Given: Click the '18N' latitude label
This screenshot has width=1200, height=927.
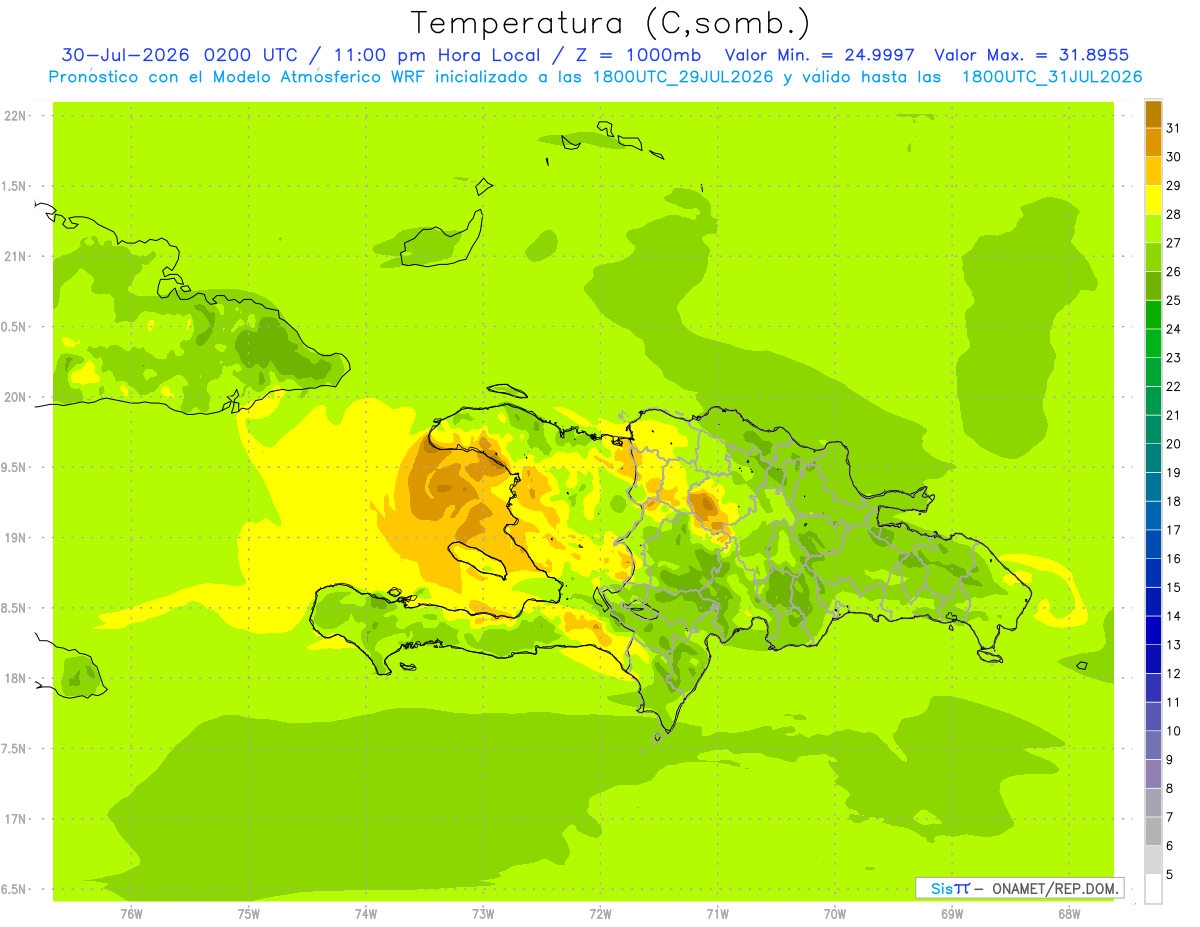Looking at the screenshot, I should coord(16,678).
